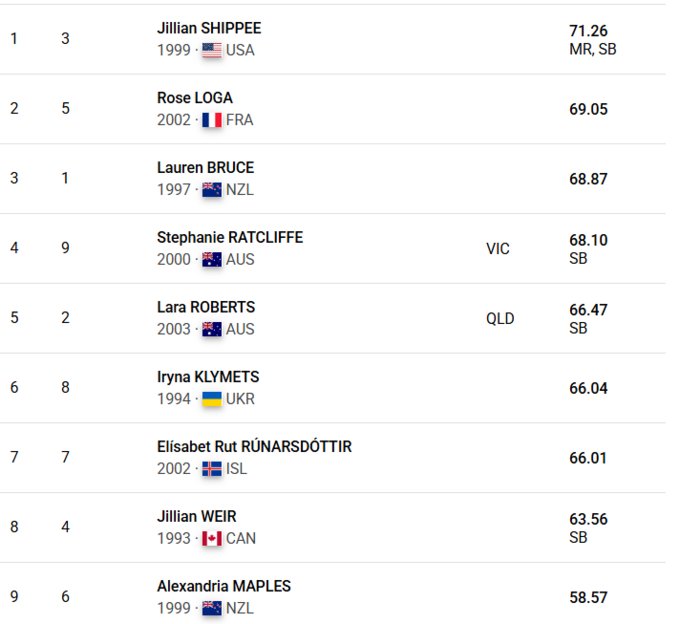View Iryna KLYMETS athlete page
Image resolution: width=680 pixels, height=624 pixels.
(x=208, y=377)
